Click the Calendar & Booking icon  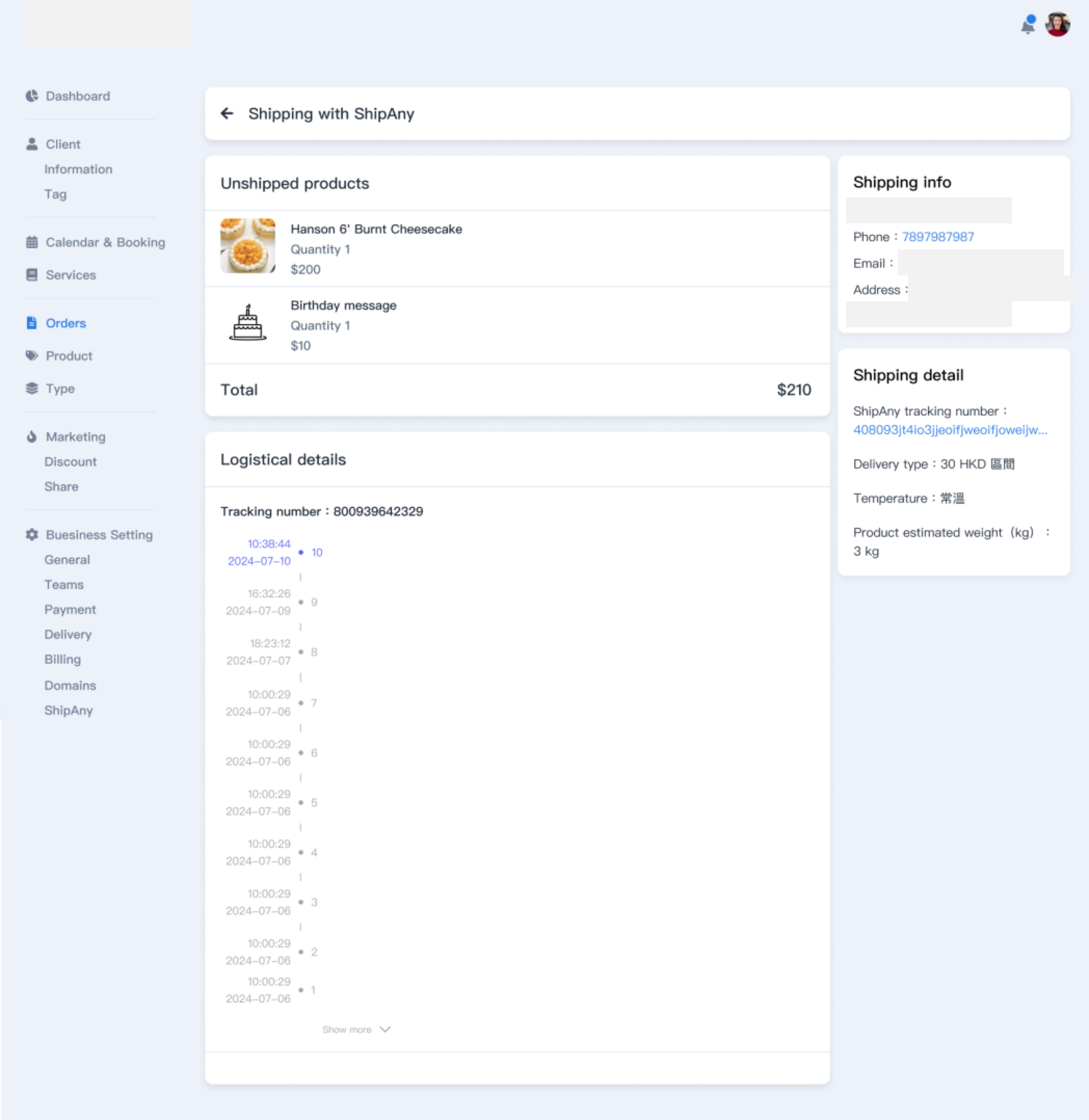pos(32,243)
